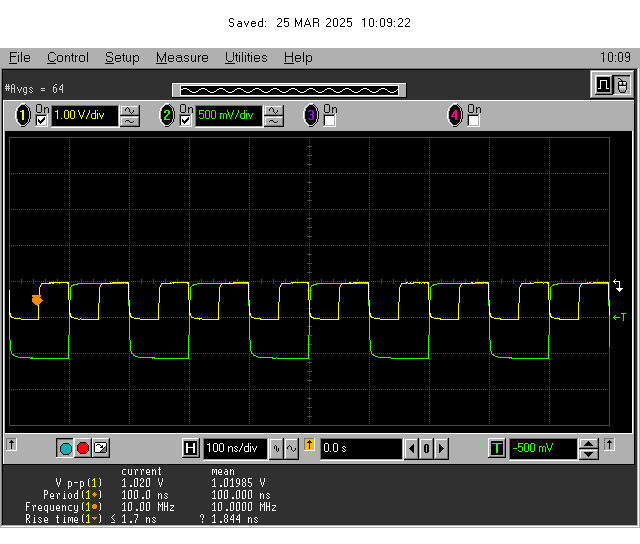Click the 100 ns/div timebase field
This screenshot has width=640, height=544.
pyautogui.click(x=235, y=449)
